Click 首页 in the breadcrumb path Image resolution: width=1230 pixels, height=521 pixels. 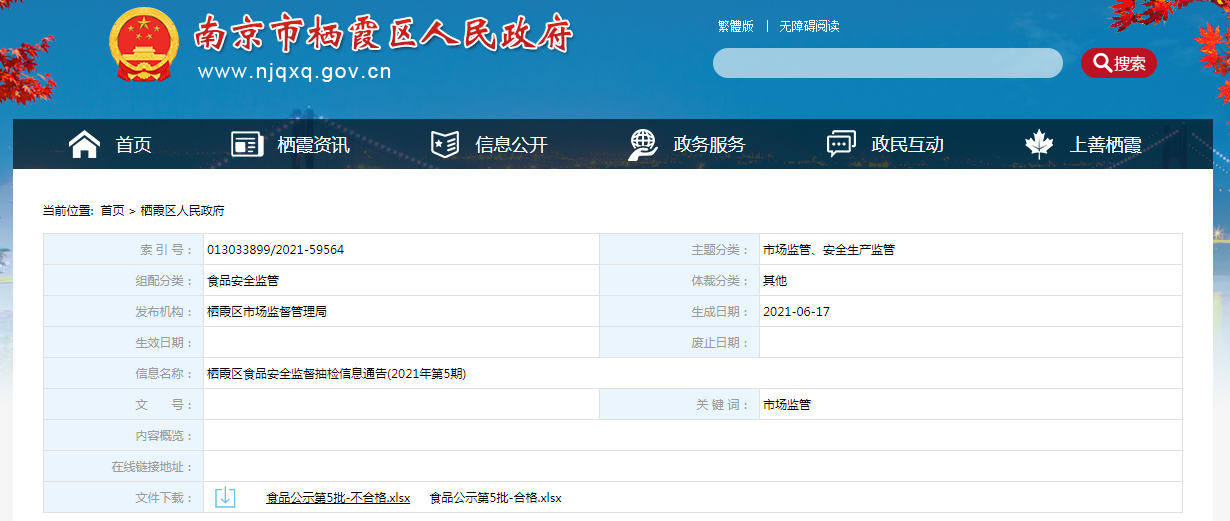click(x=112, y=211)
